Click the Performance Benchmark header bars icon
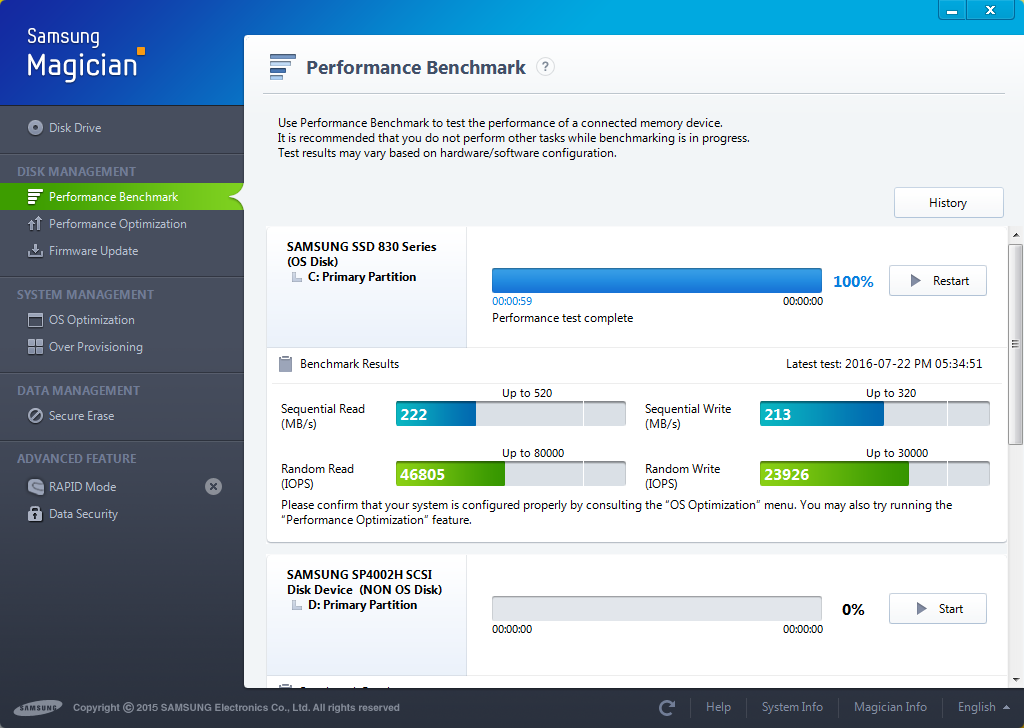 pyautogui.click(x=283, y=67)
